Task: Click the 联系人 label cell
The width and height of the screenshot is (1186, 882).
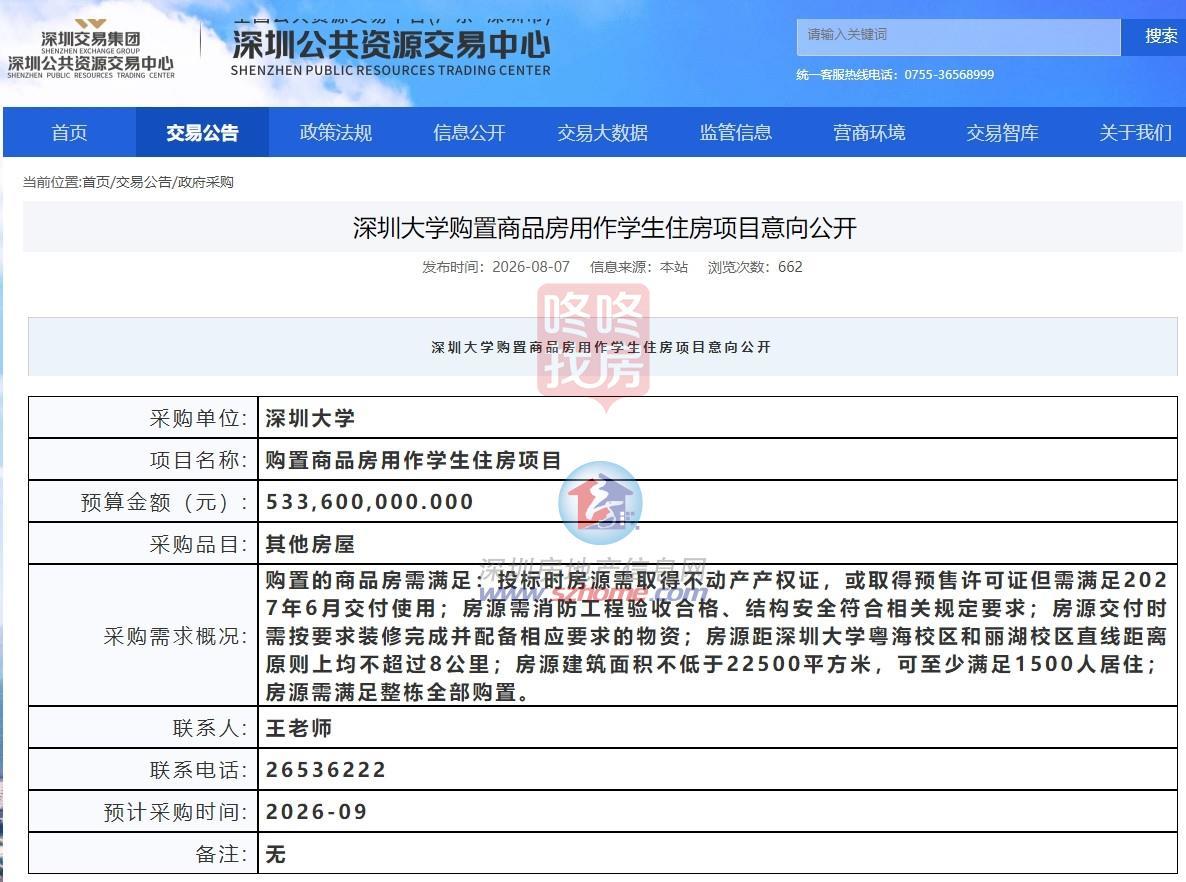Action: point(143,728)
